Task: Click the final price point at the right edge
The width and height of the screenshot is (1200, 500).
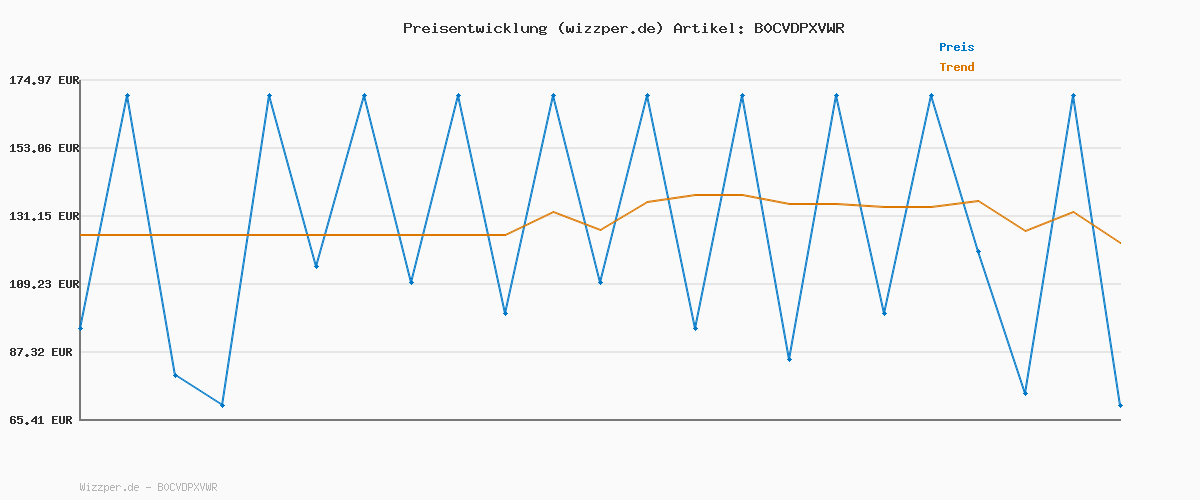Action: (x=1120, y=405)
